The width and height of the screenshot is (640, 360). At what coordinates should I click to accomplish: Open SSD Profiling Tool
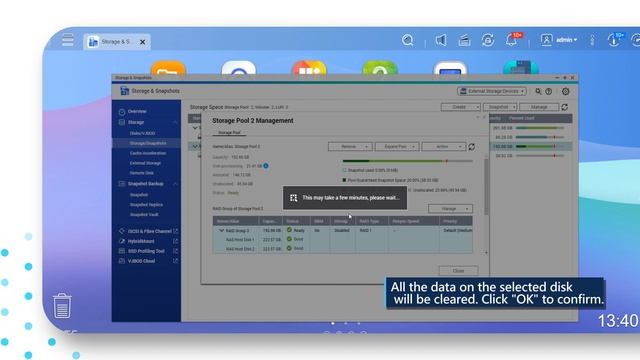click(146, 251)
